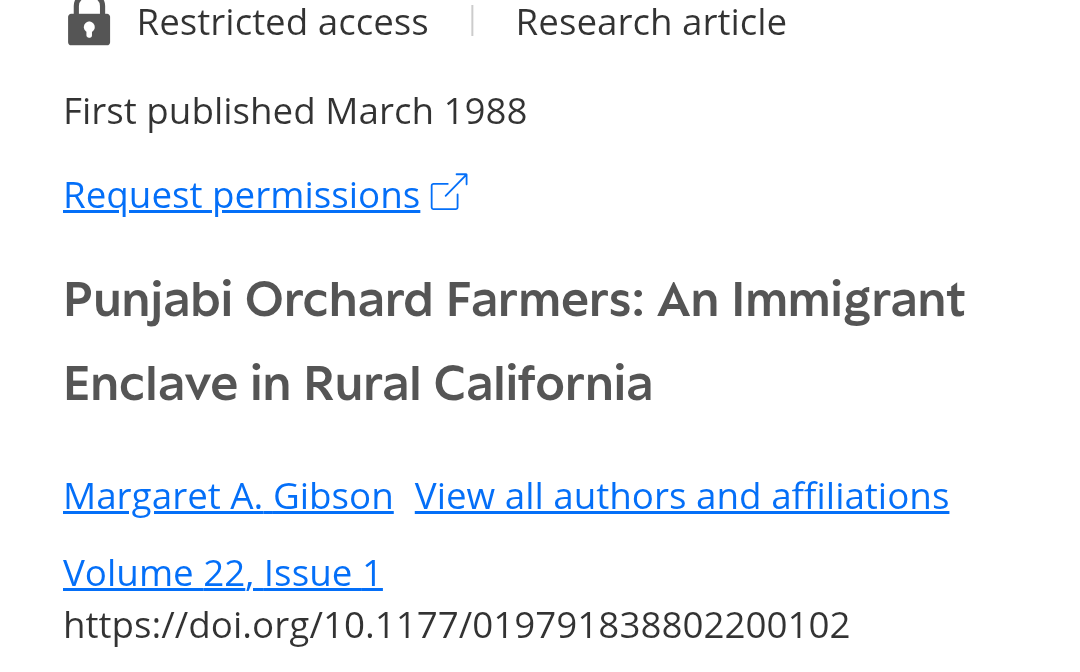Click the DOI URL text
This screenshot has height=672, width=1080.
click(457, 625)
